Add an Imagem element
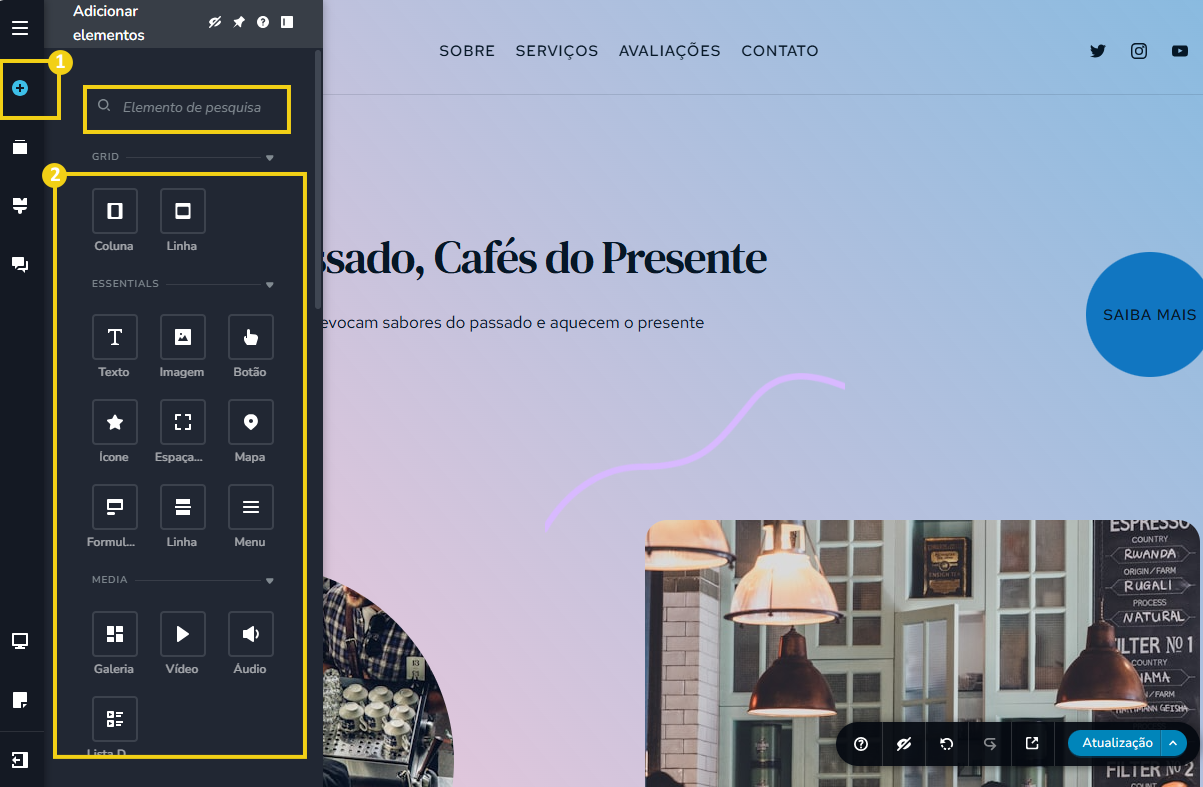The height and width of the screenshot is (787, 1203). (x=182, y=337)
